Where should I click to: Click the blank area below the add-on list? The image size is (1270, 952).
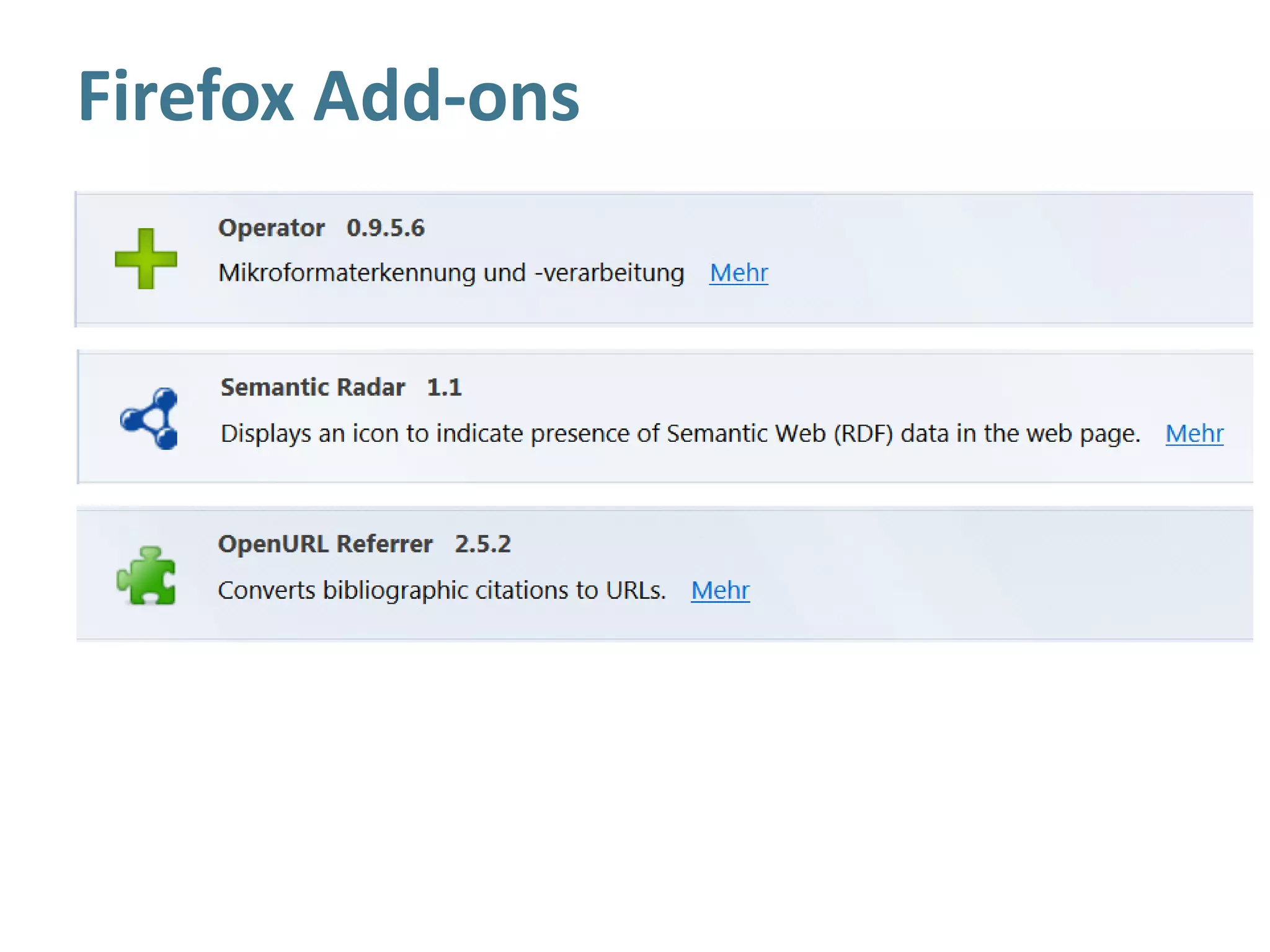pos(635,793)
